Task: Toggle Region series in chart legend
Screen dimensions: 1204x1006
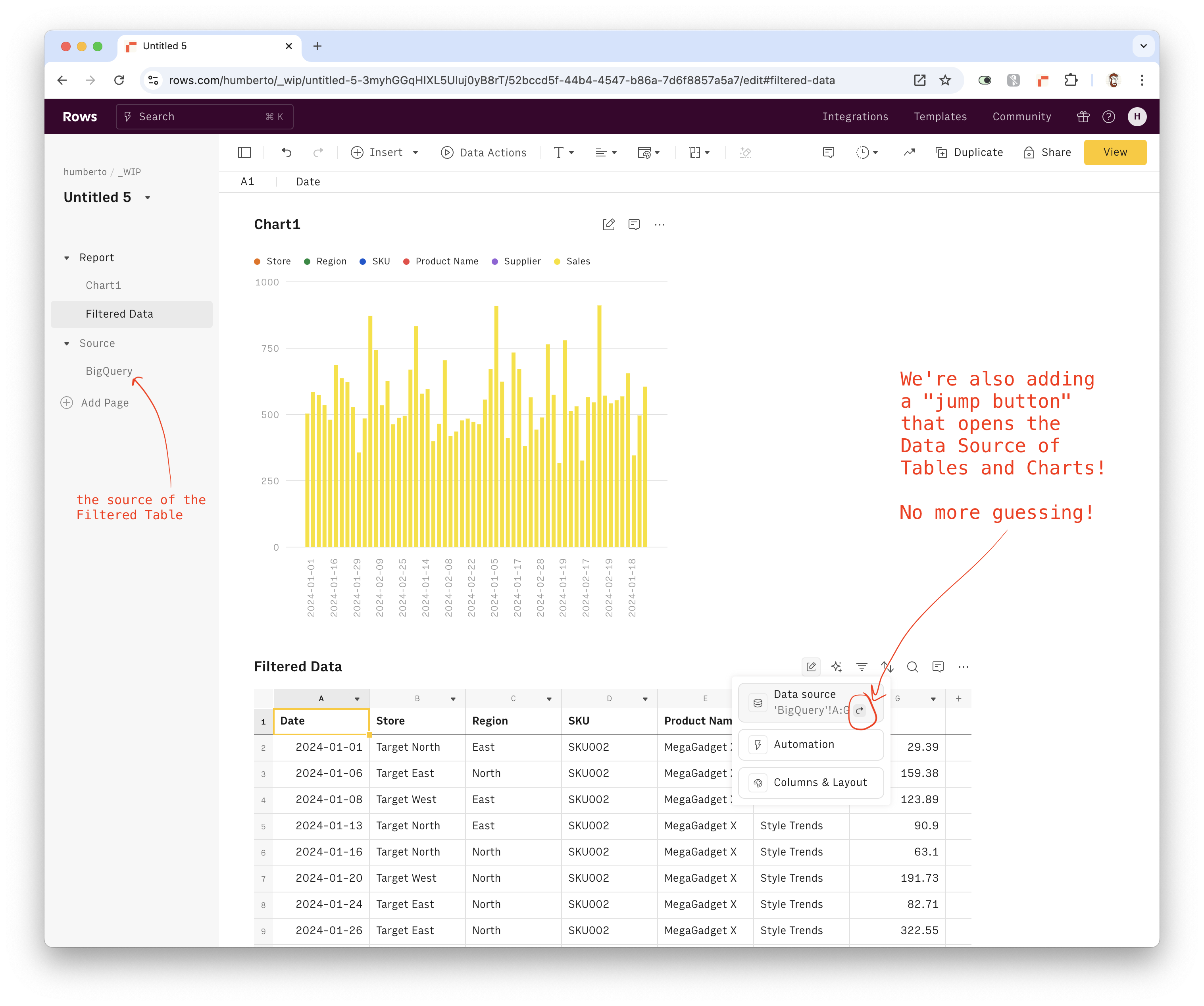Action: [325, 262]
